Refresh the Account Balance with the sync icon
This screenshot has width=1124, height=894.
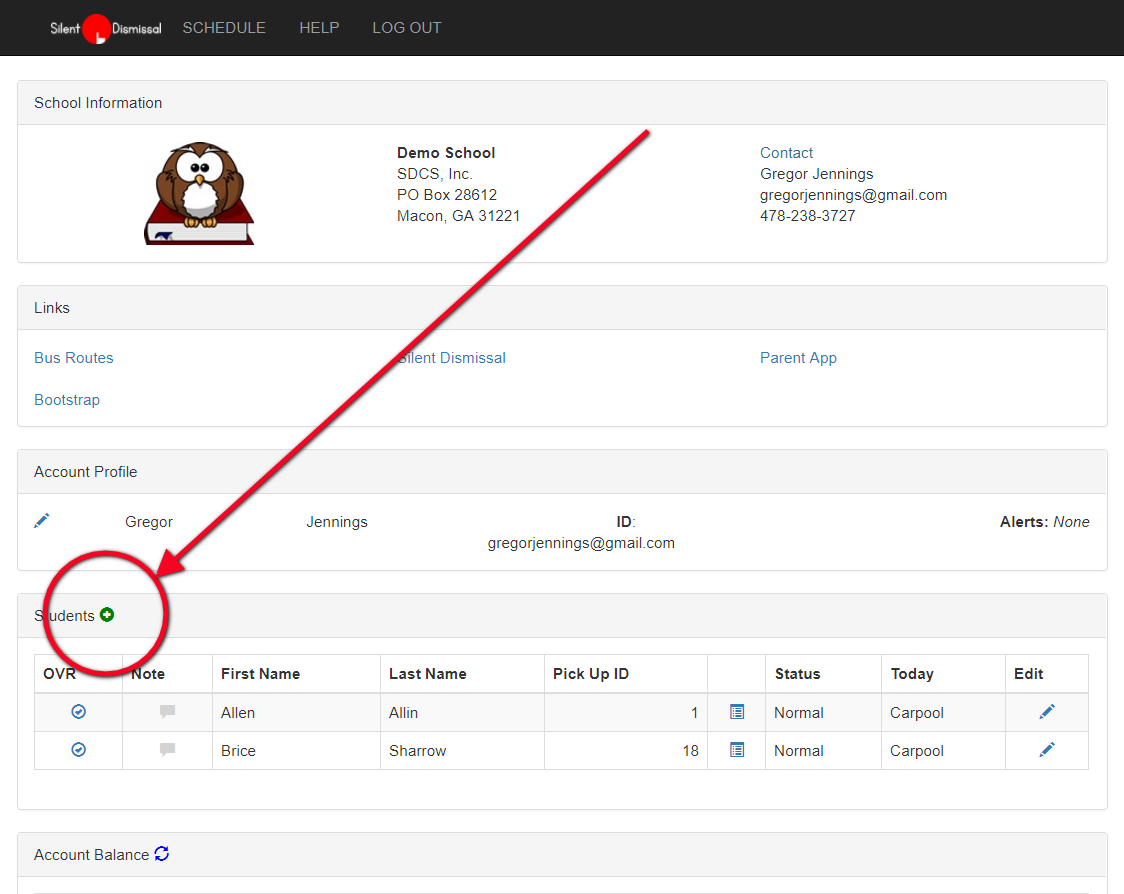pos(162,854)
